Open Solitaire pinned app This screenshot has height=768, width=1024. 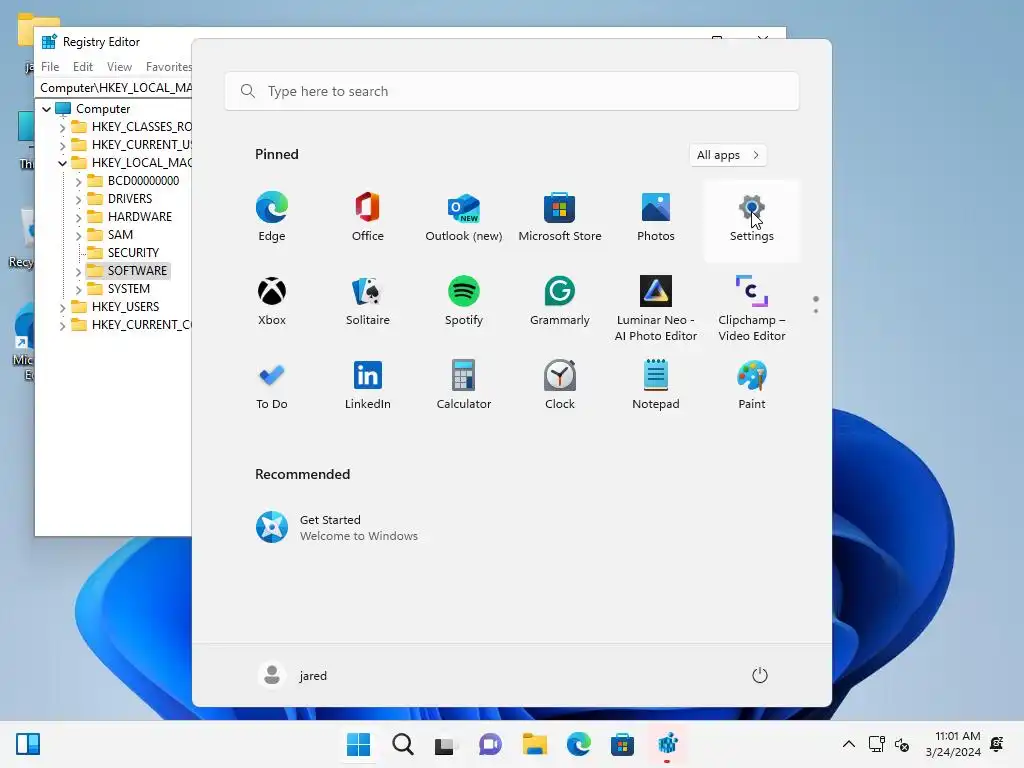click(x=368, y=301)
